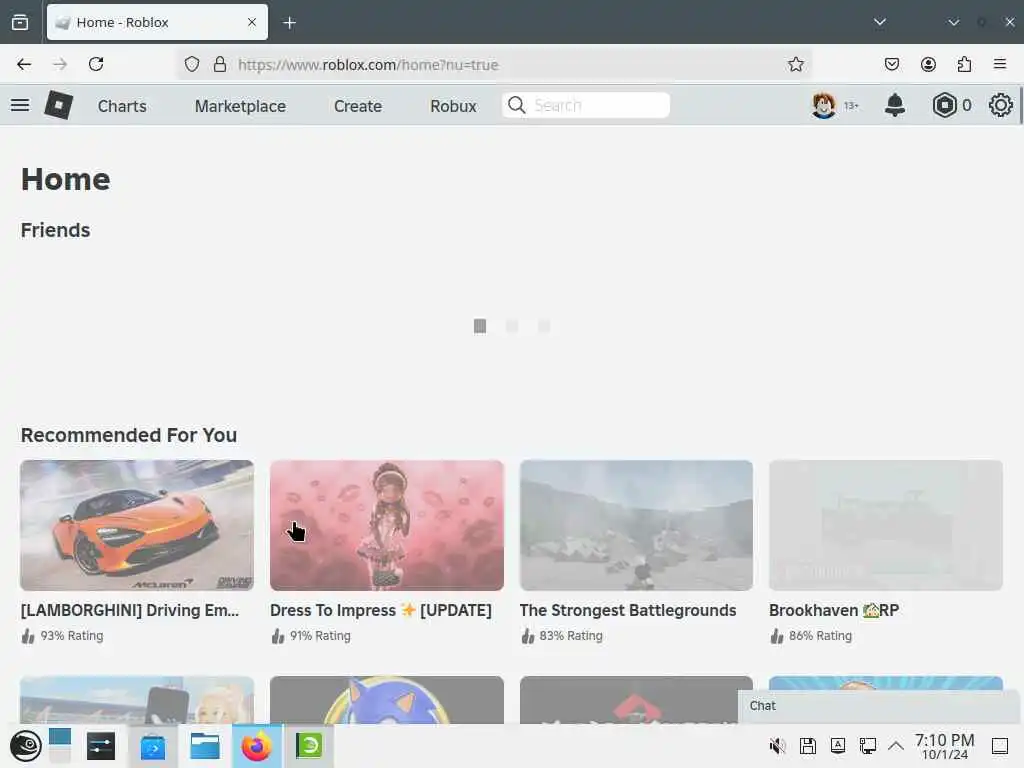Screen dimensions: 1024x768
Task: Click The Strongest Battlegrounds title link
Action: (628, 610)
